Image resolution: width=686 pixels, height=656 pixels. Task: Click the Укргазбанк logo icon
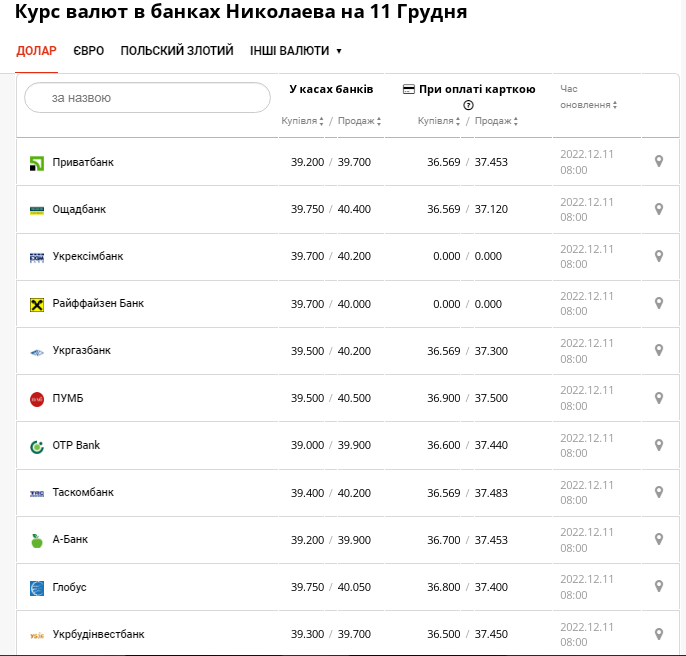pyautogui.click(x=37, y=352)
